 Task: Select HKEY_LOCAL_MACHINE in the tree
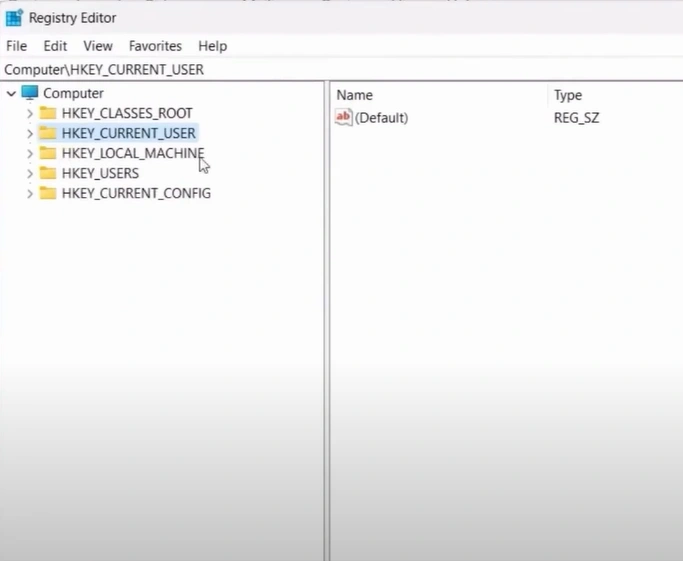click(133, 153)
